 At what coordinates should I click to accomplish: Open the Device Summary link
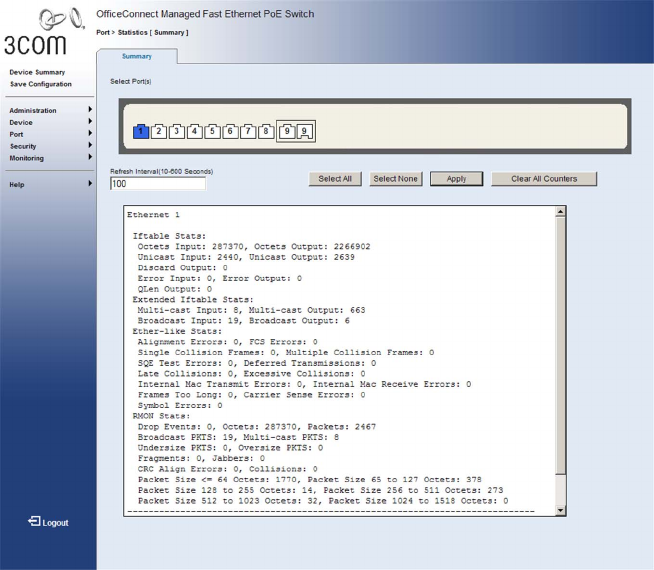pos(37,72)
